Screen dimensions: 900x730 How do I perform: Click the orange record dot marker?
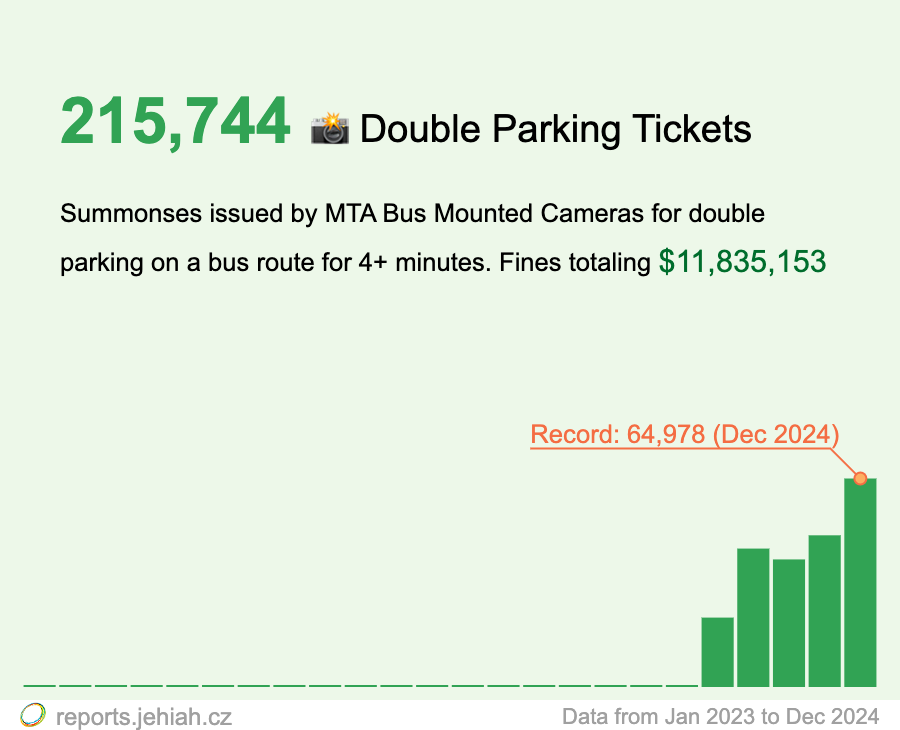tap(860, 478)
